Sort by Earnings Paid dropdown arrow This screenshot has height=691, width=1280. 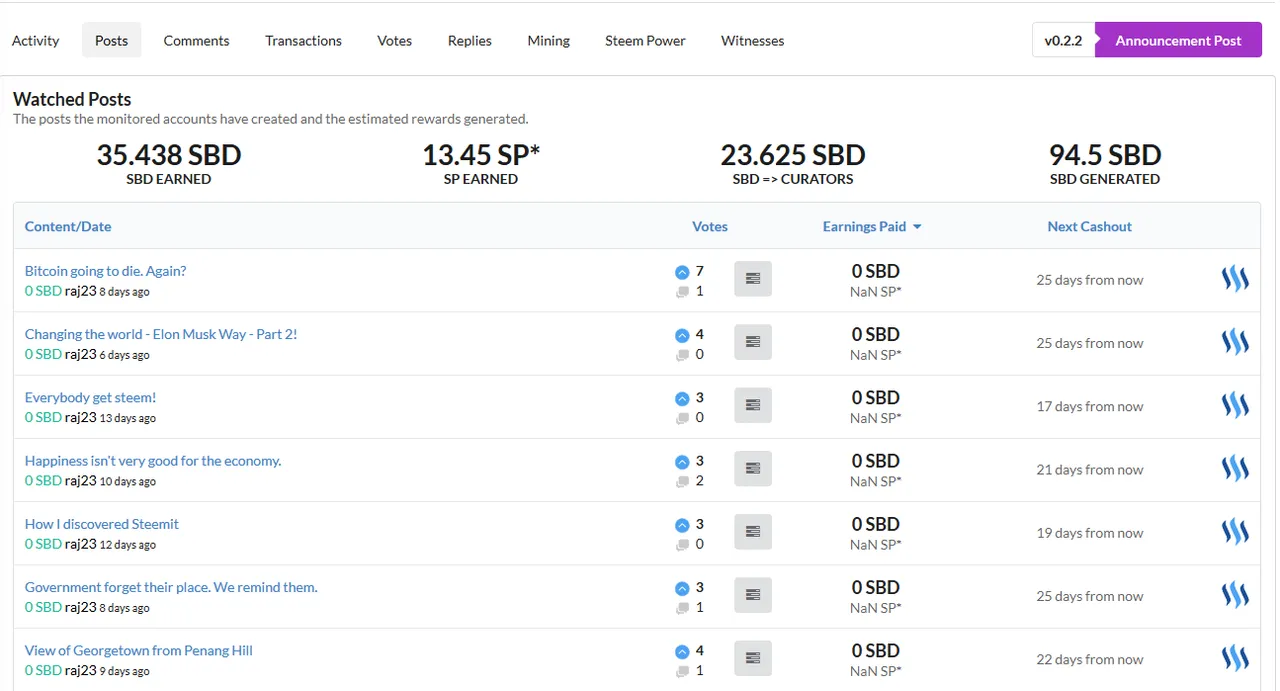click(x=917, y=227)
